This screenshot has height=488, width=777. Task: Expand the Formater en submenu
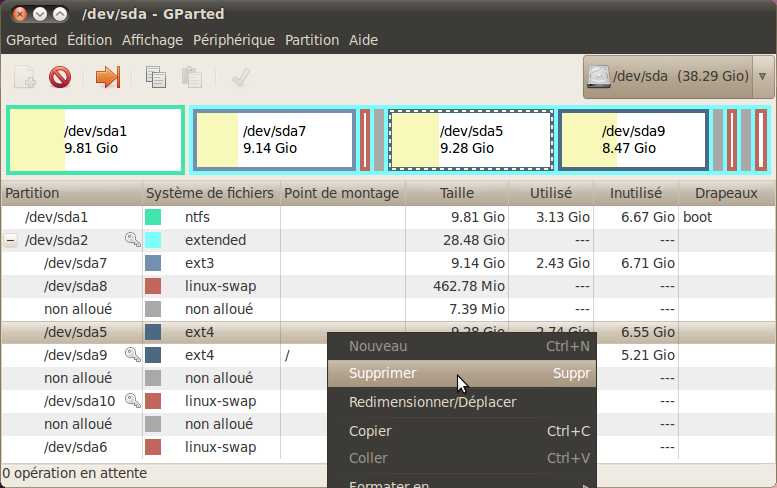tap(460, 484)
